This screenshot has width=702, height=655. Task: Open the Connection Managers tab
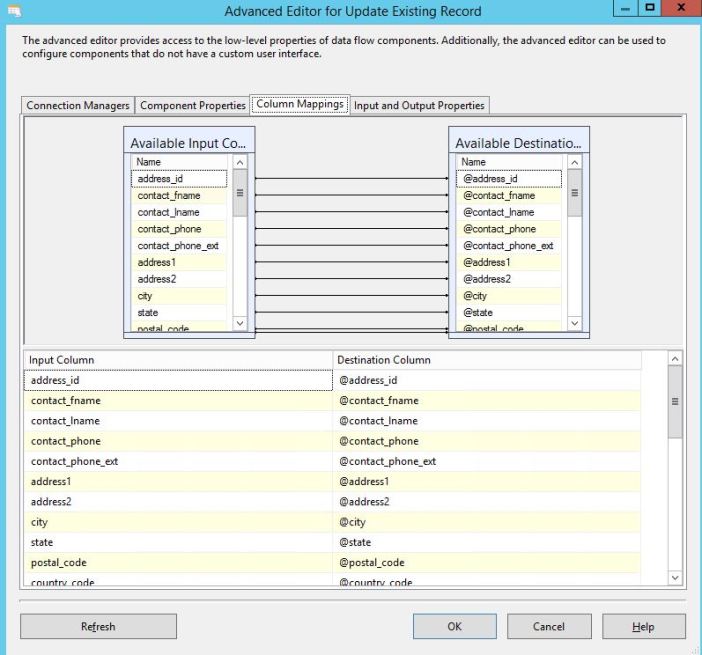[x=78, y=105]
